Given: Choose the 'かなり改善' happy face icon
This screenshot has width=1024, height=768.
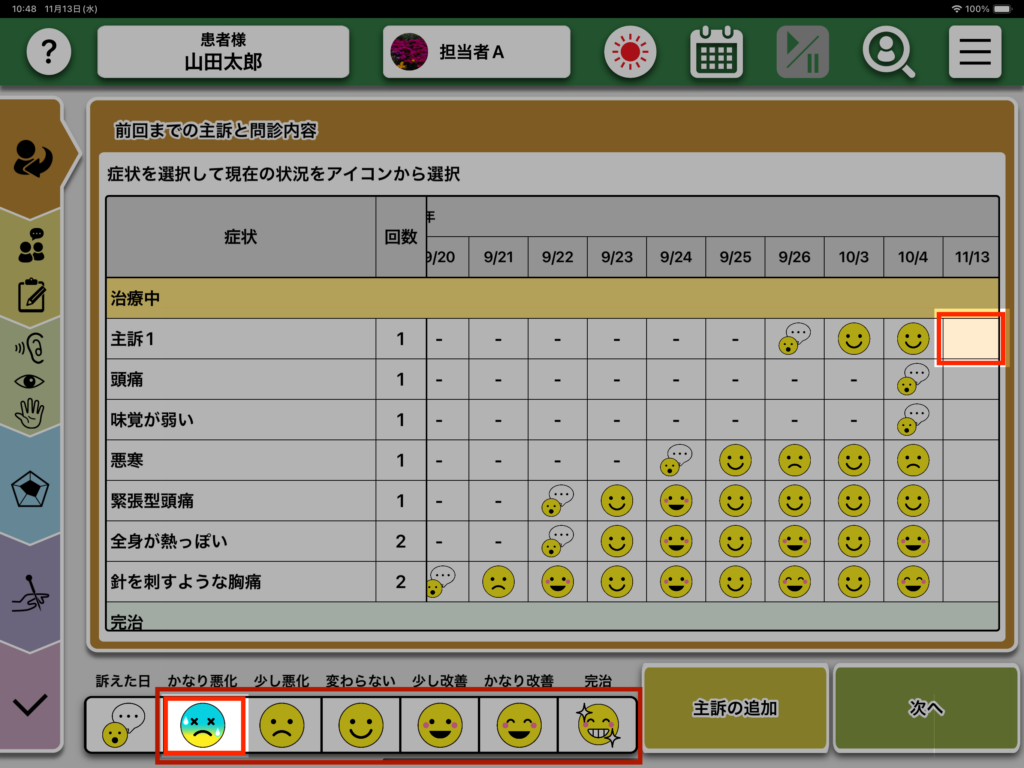Looking at the screenshot, I should tap(518, 726).
